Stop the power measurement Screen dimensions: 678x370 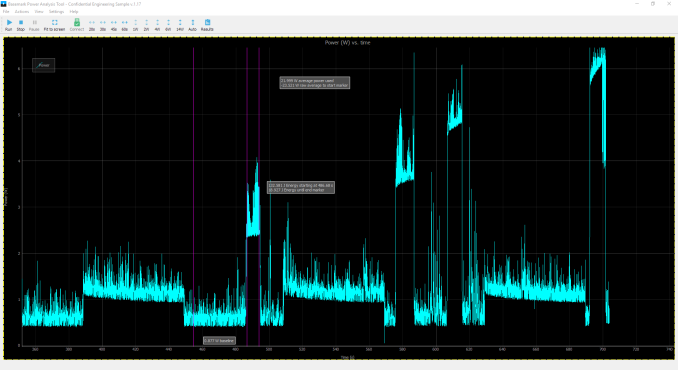[x=21, y=25]
